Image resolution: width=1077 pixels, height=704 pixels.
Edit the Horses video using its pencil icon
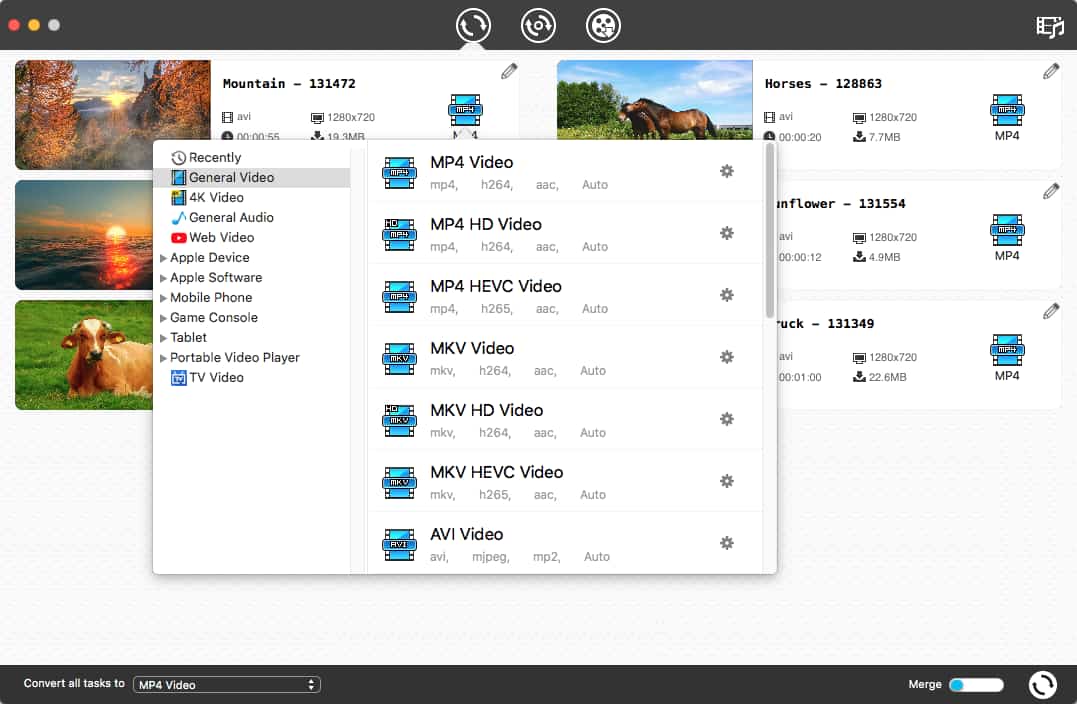coord(1050,71)
